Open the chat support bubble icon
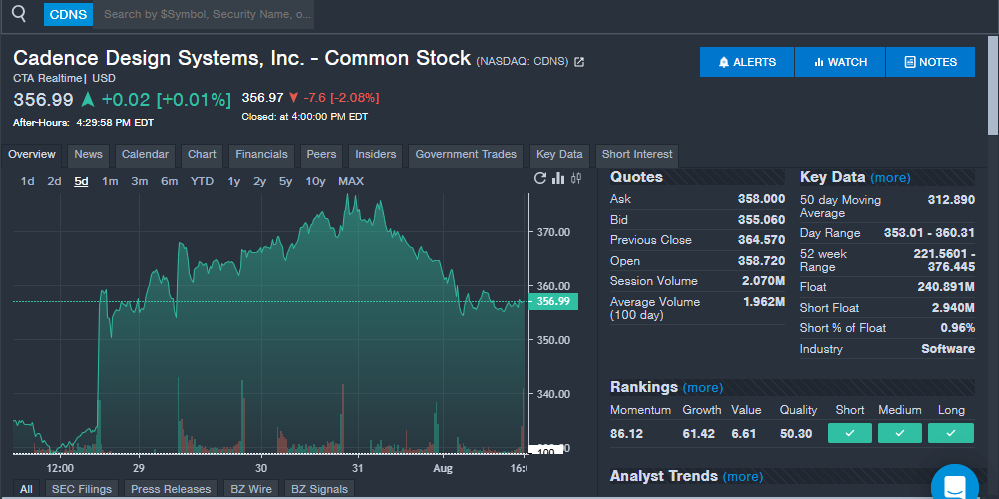Viewport: 999px width, 499px height. click(x=954, y=486)
